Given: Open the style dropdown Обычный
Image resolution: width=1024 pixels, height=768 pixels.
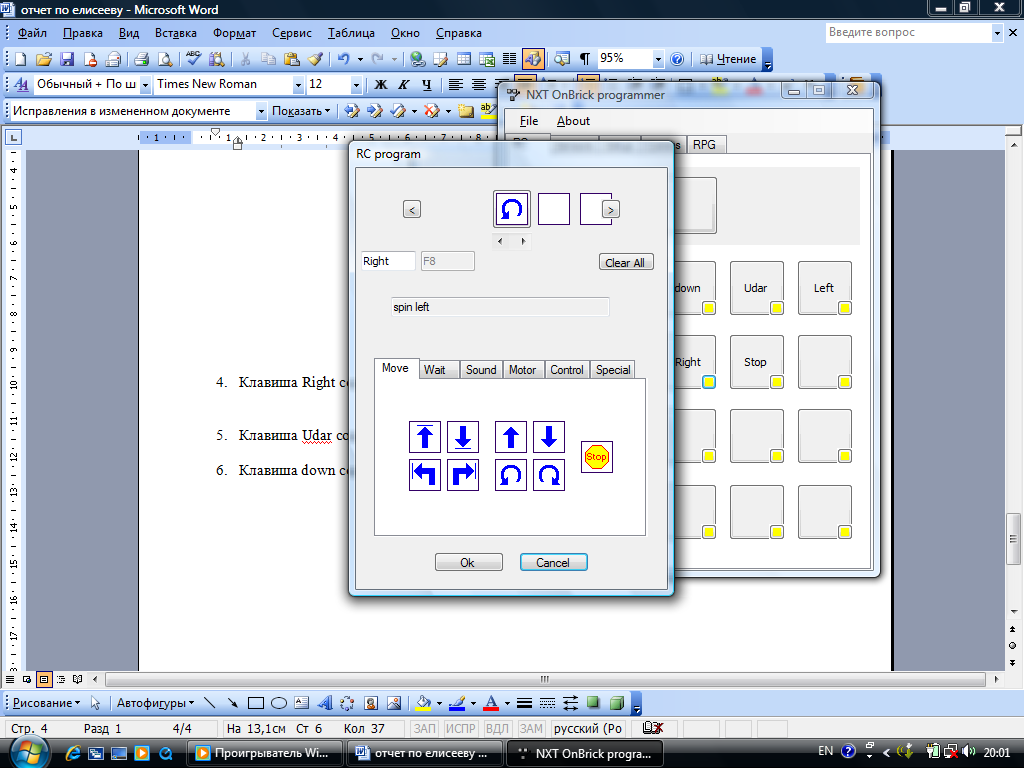Looking at the screenshot, I should 145,85.
